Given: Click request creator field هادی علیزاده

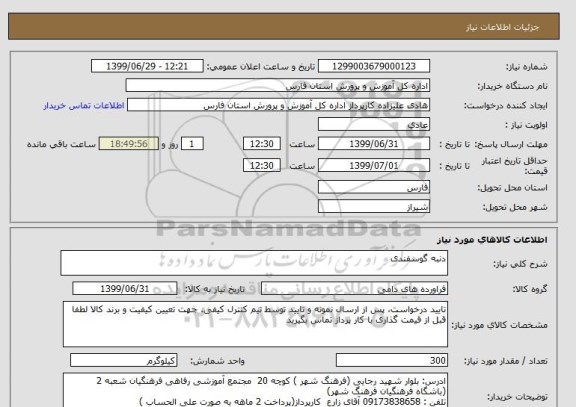Looking at the screenshot, I should click(x=278, y=105).
